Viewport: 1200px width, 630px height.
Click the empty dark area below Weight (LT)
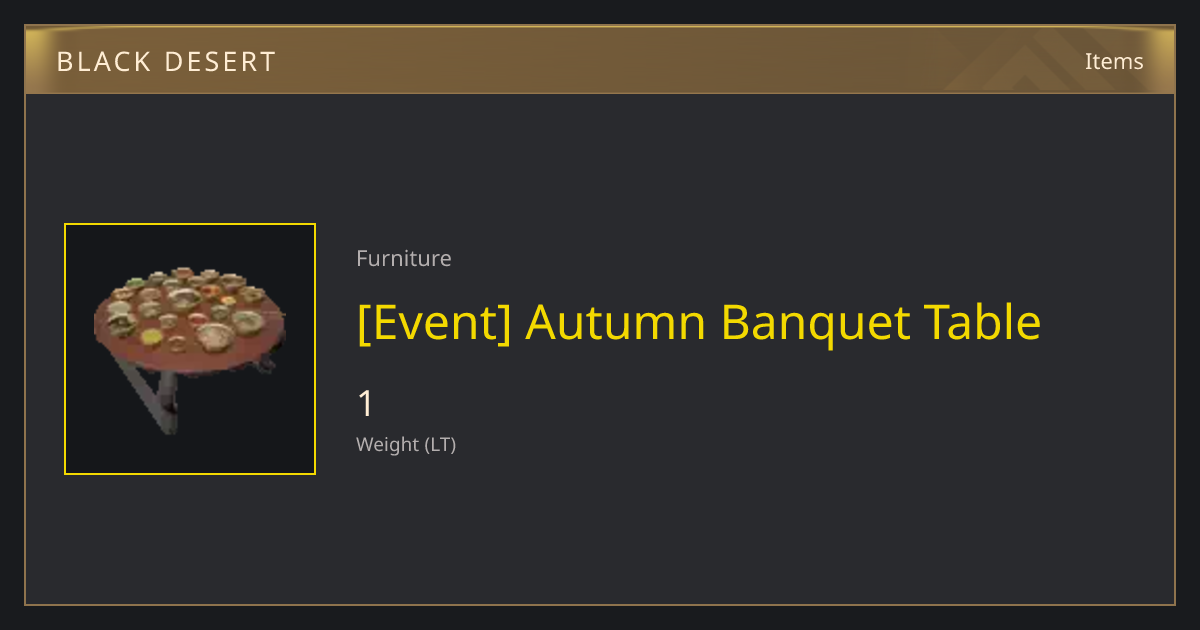[x=700, y=530]
